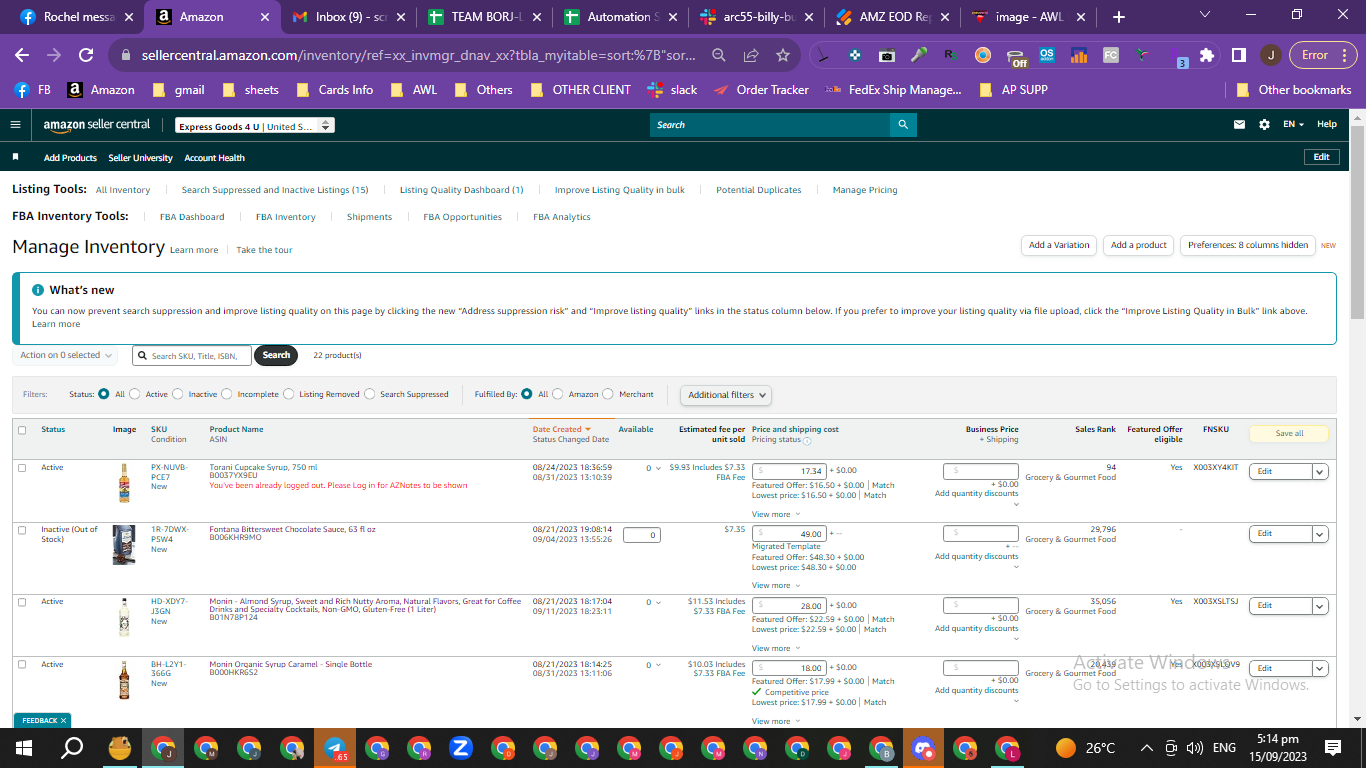Viewport: 1366px width, 768px height.
Task: Open the Extensions puzzle-piece icon
Action: 1207,55
